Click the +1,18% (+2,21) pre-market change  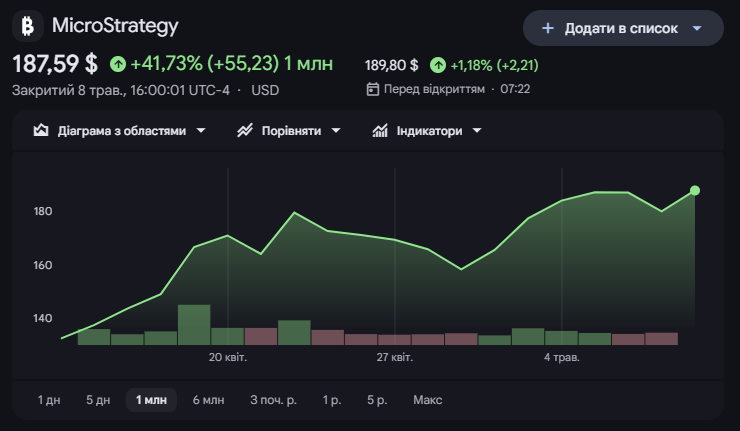pos(494,65)
